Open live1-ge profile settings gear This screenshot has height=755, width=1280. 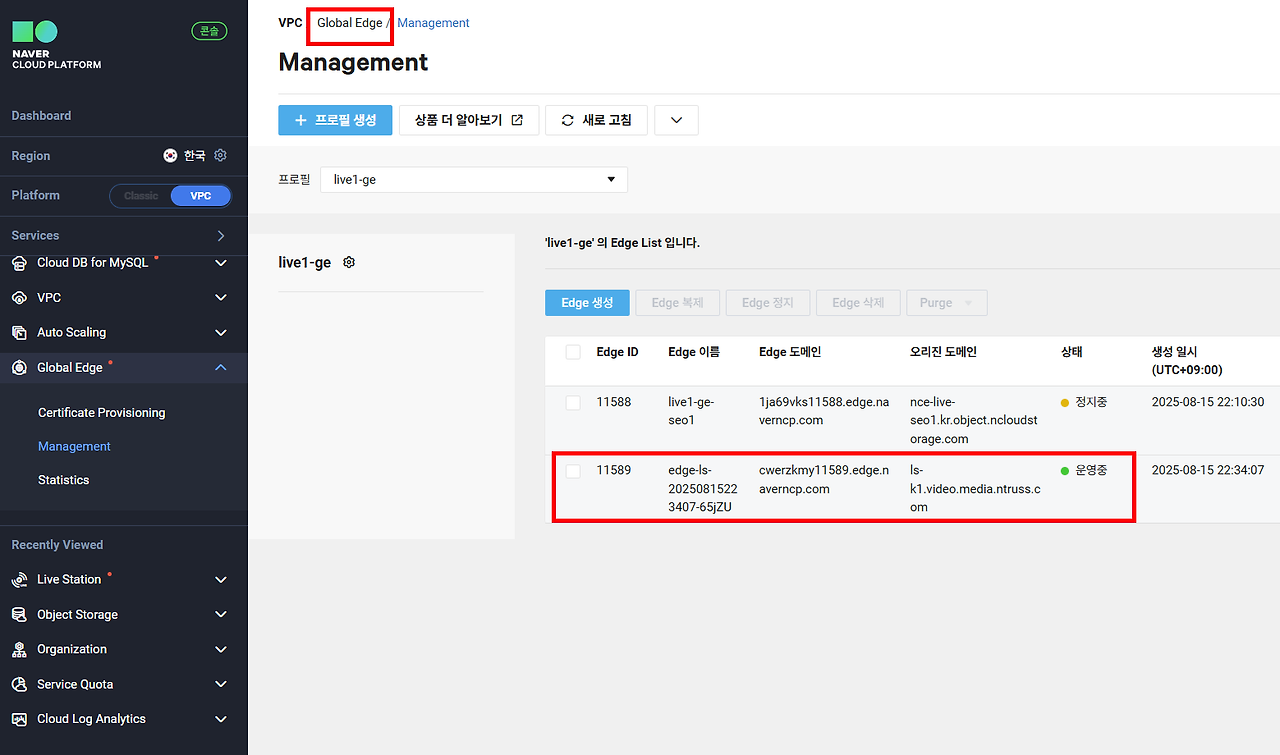349,262
